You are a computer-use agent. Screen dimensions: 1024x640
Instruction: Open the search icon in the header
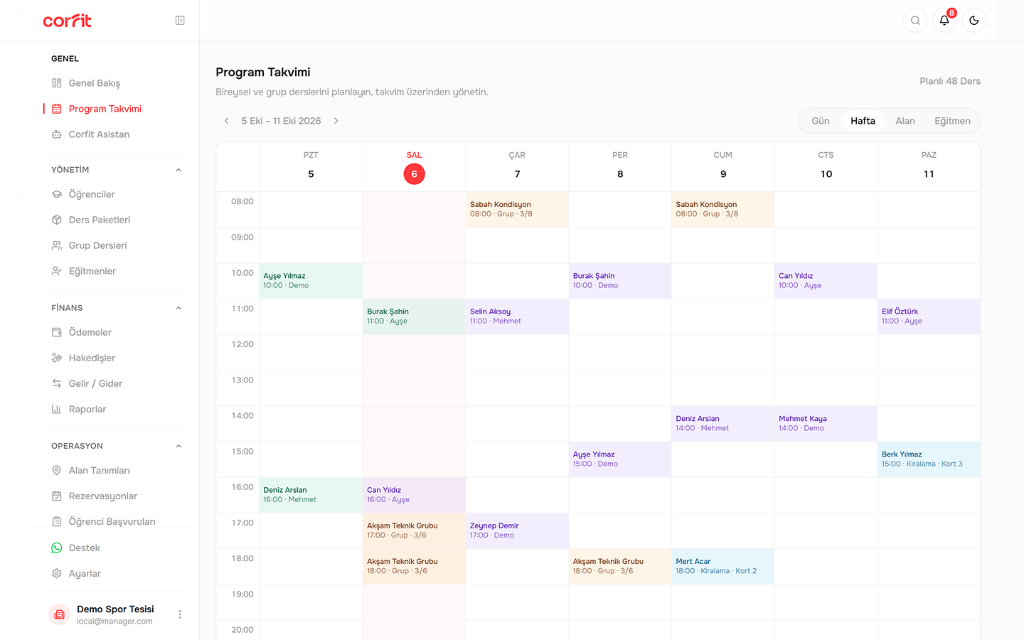click(x=915, y=20)
